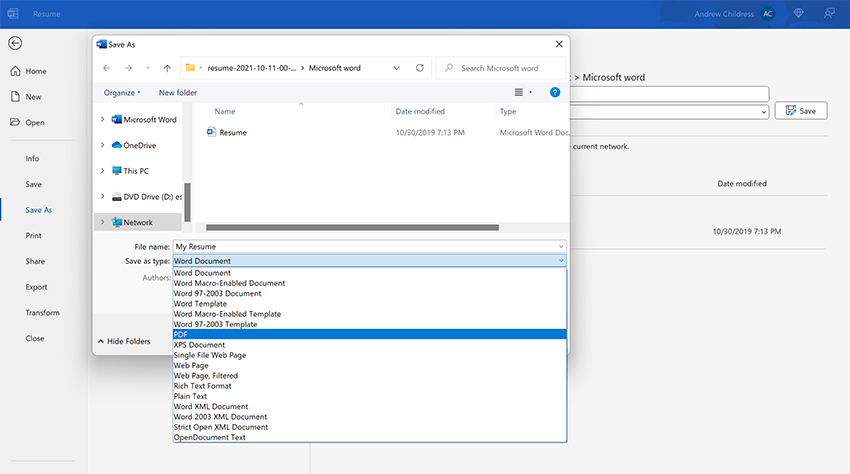Open the Export page
The image size is (850, 474).
click(36, 287)
